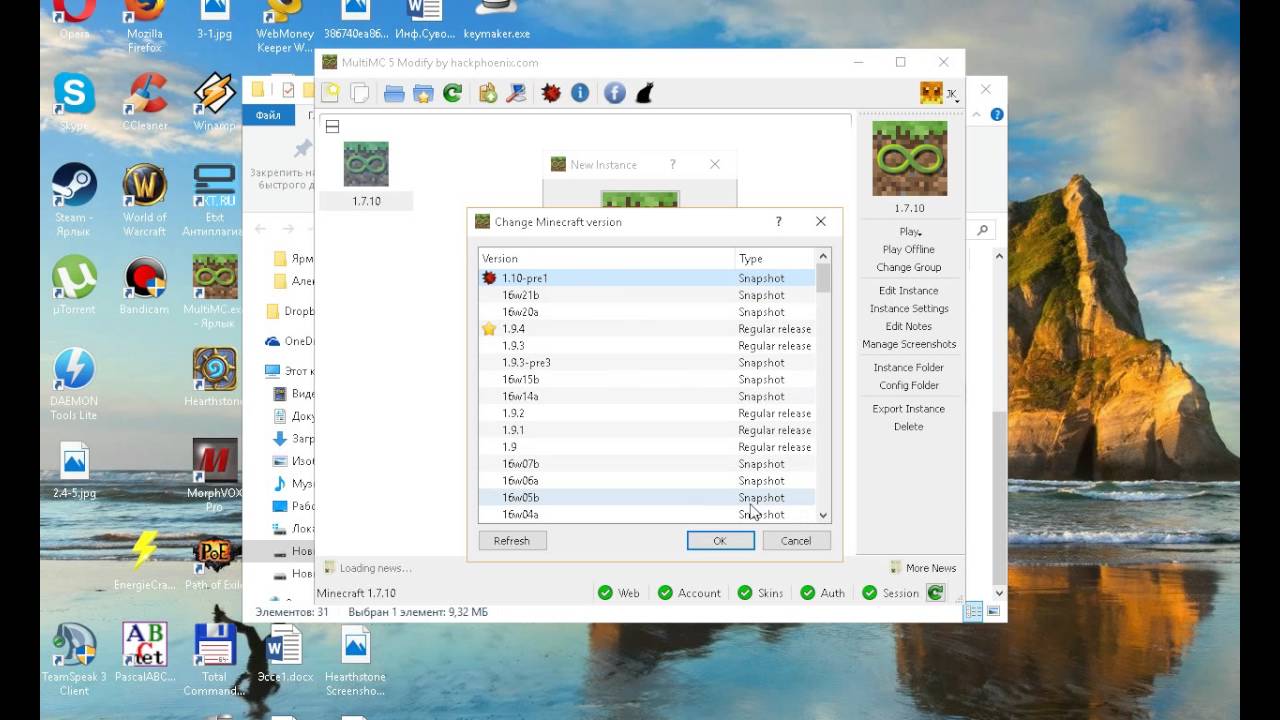Open the JK account dropdown

coord(939,93)
